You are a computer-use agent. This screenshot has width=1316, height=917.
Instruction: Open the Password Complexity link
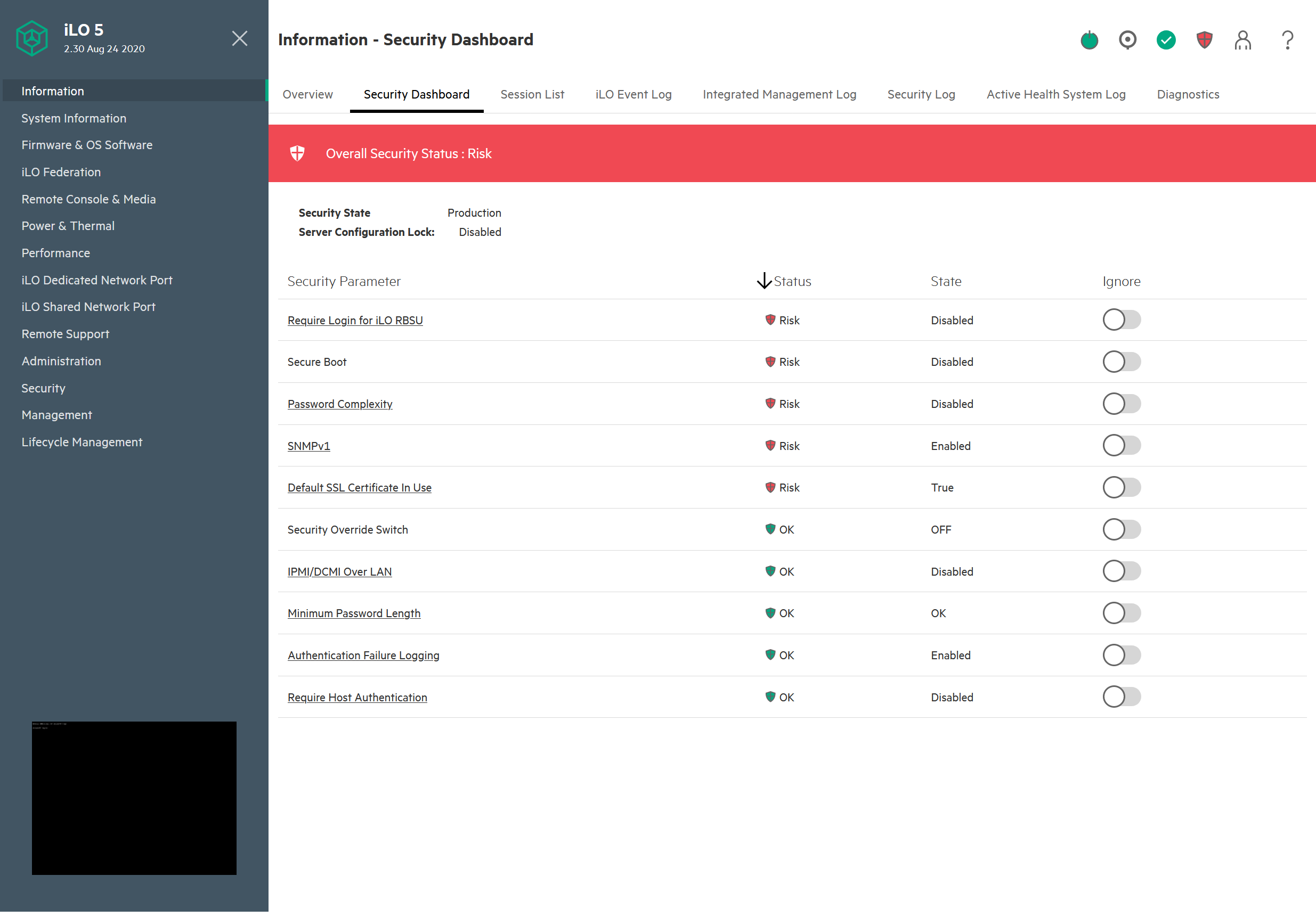tap(340, 404)
